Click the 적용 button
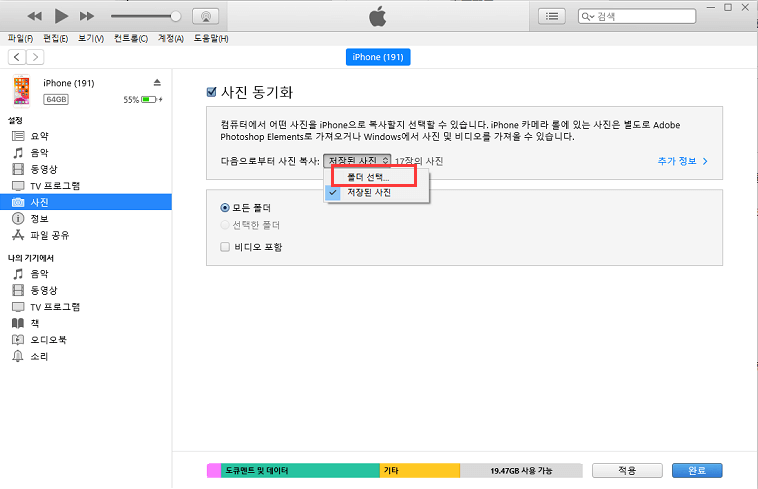The width and height of the screenshot is (758, 489). tap(627, 470)
